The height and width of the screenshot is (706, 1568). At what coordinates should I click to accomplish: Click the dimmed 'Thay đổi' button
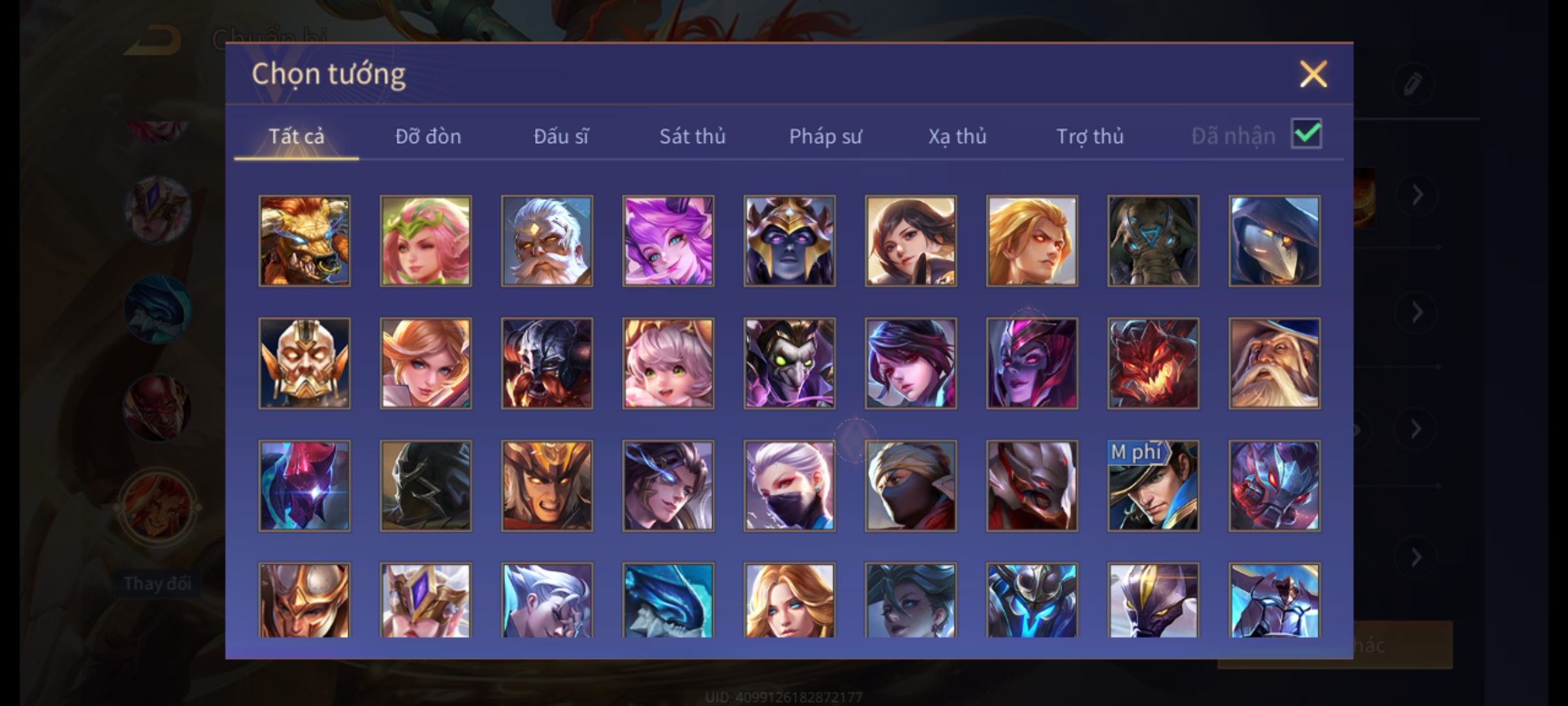[157, 583]
